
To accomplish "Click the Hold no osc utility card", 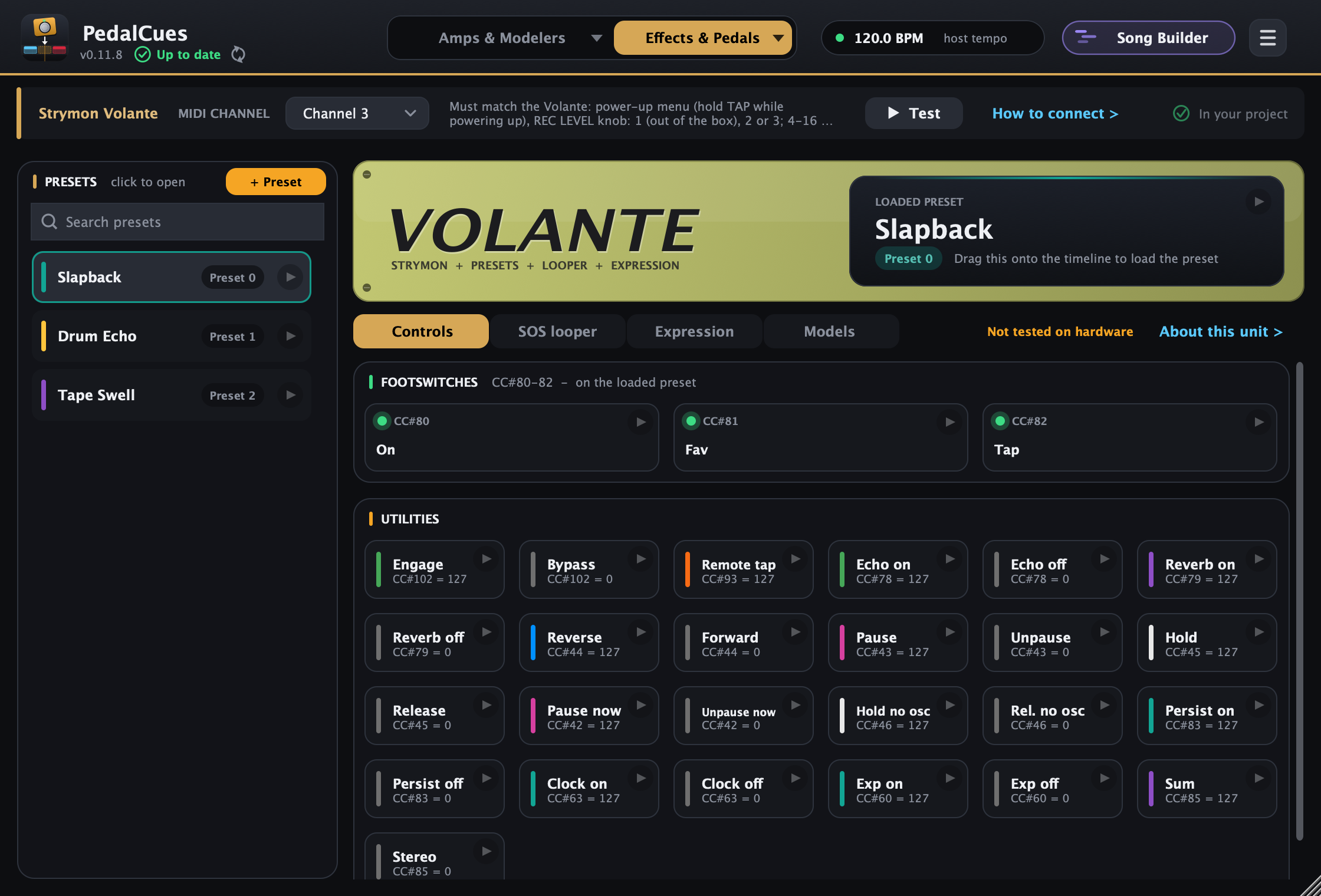I will [x=898, y=716].
